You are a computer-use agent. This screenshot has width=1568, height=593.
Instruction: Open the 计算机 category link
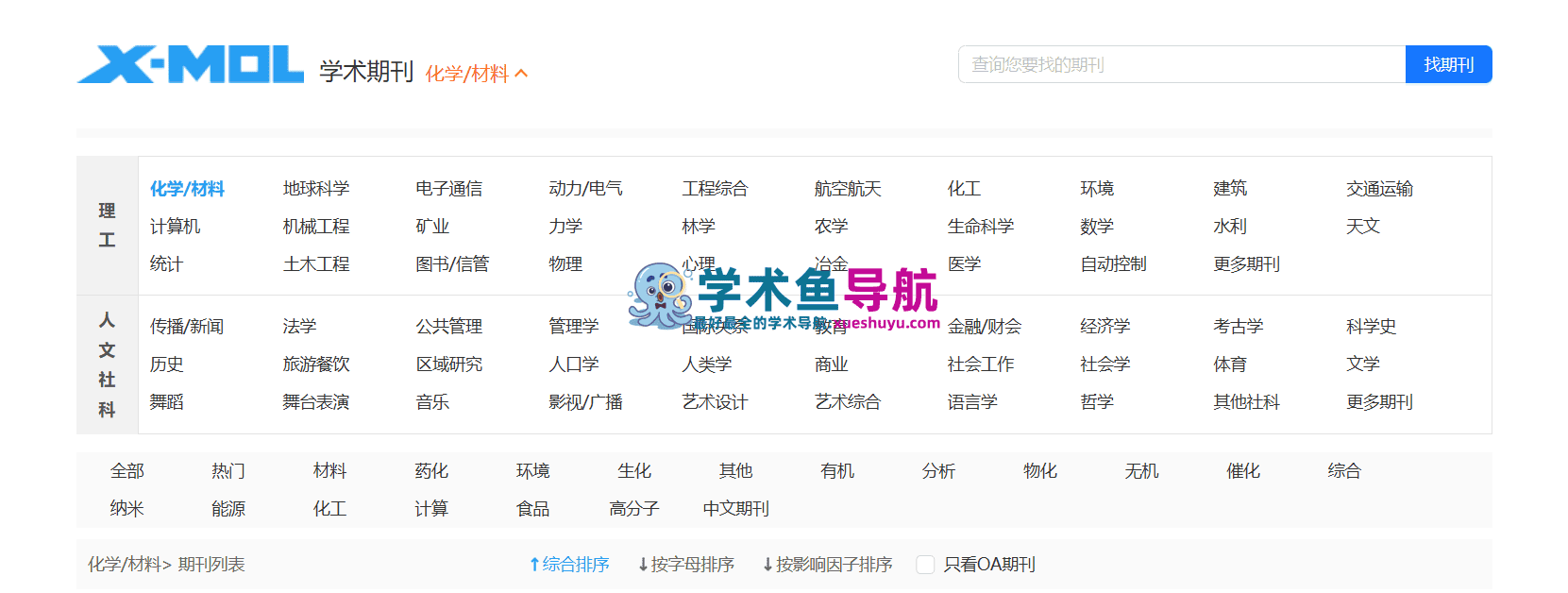click(x=175, y=227)
